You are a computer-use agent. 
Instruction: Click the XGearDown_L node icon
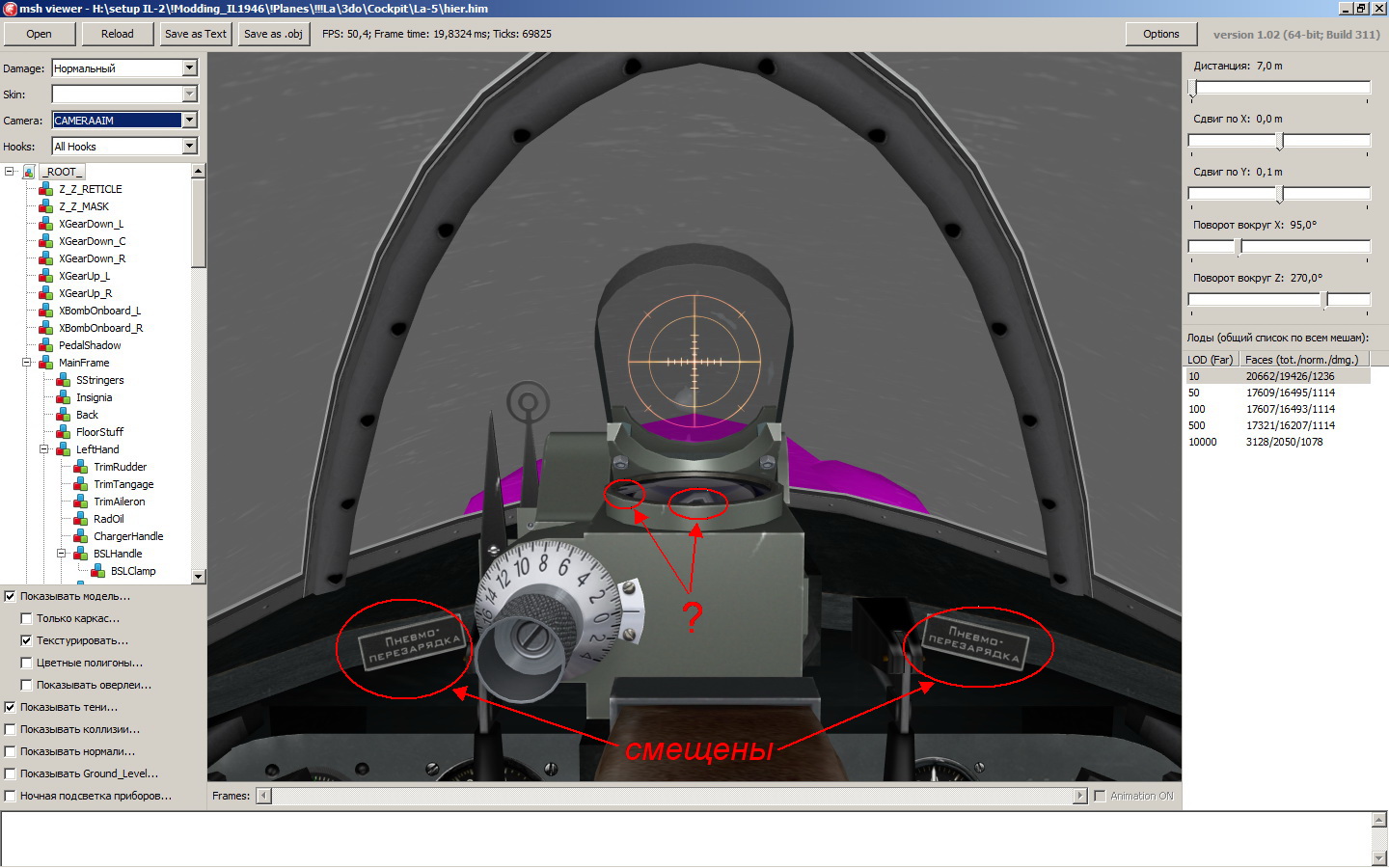coord(45,224)
